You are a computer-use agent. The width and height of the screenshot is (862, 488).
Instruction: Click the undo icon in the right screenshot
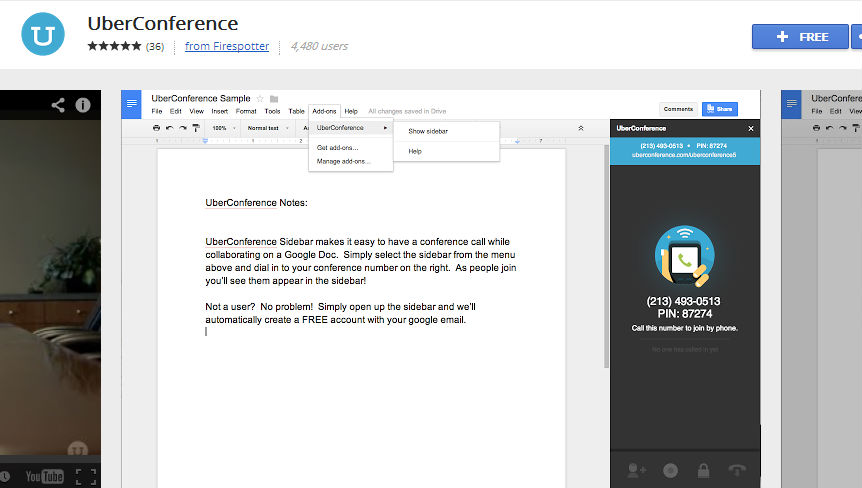click(830, 127)
